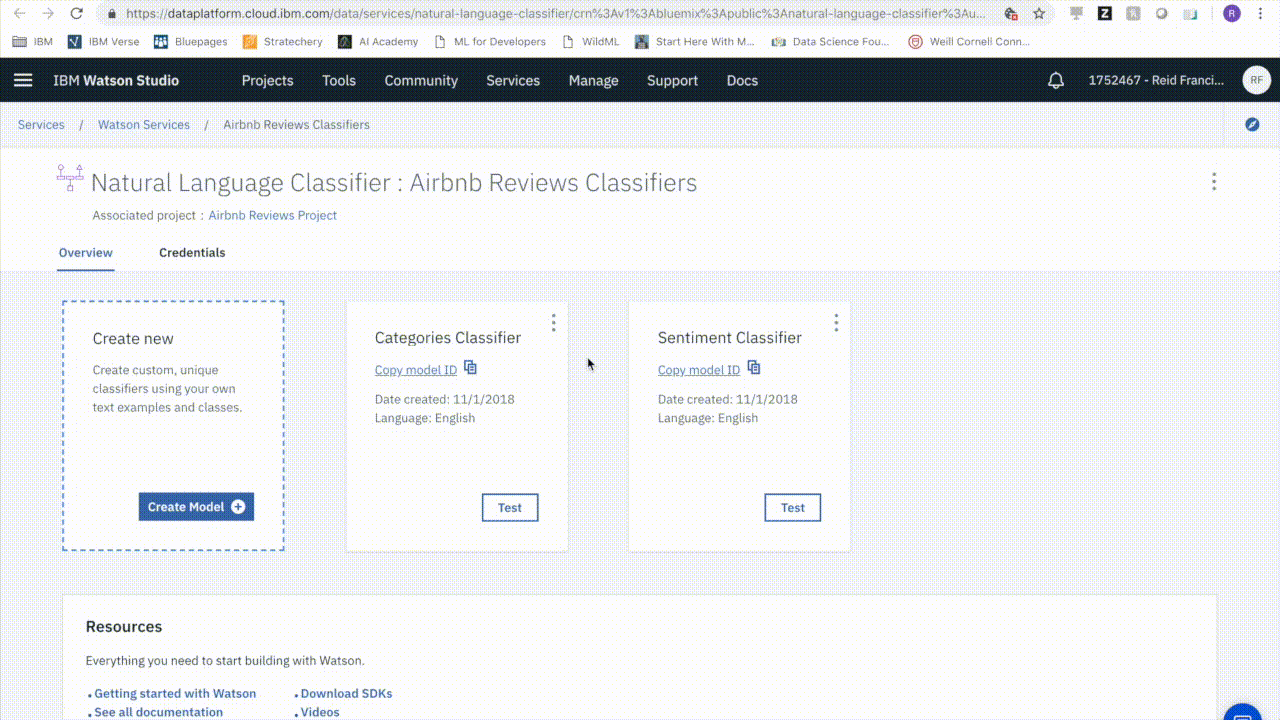Click Copy model ID under Categories Classifier
Viewport: 1280px width, 720px height.
pos(416,370)
